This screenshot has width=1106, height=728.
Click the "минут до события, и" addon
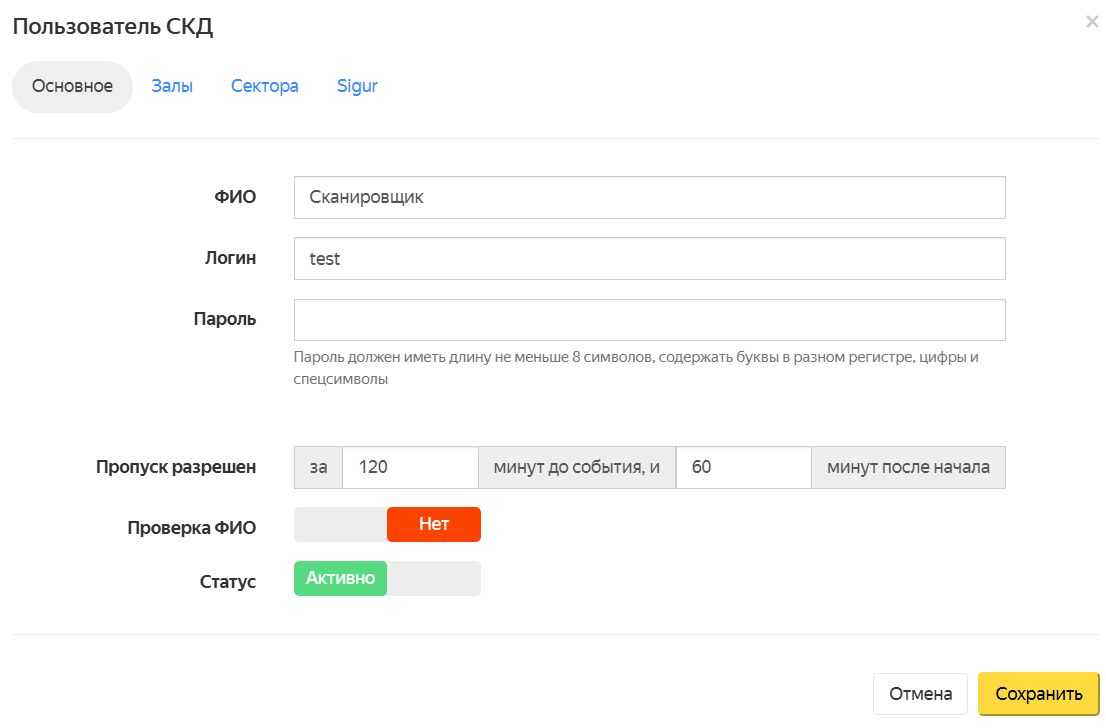tap(577, 467)
